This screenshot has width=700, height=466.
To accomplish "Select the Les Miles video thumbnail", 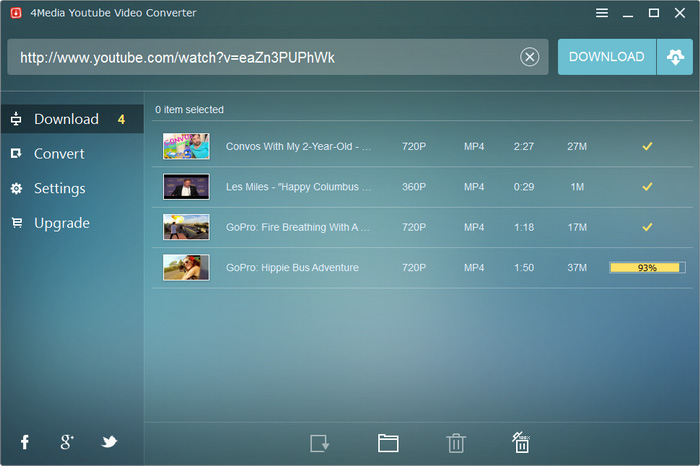I will tap(186, 187).
